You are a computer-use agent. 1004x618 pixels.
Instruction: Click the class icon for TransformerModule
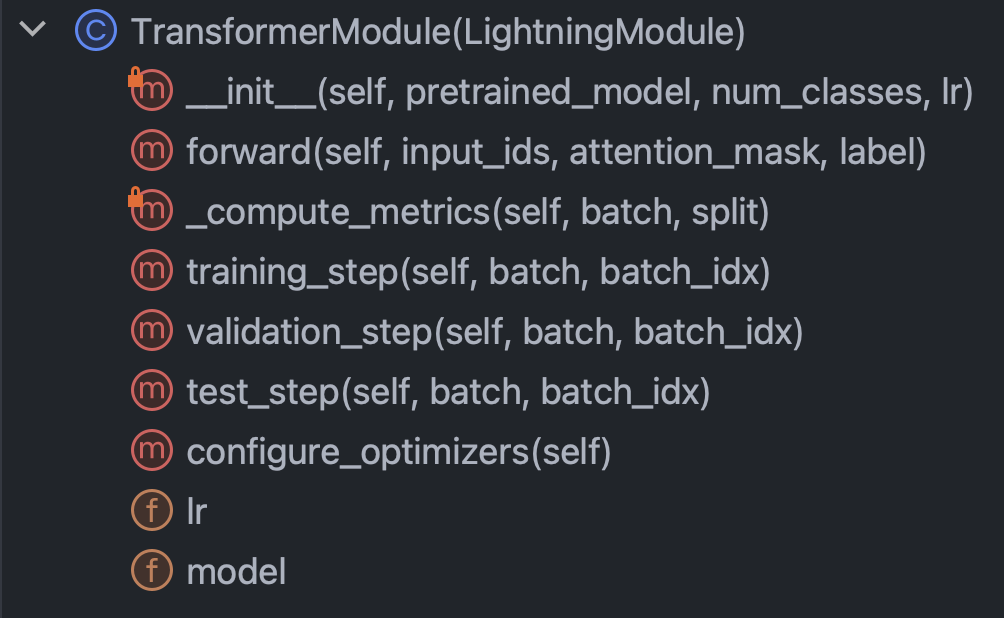95,30
